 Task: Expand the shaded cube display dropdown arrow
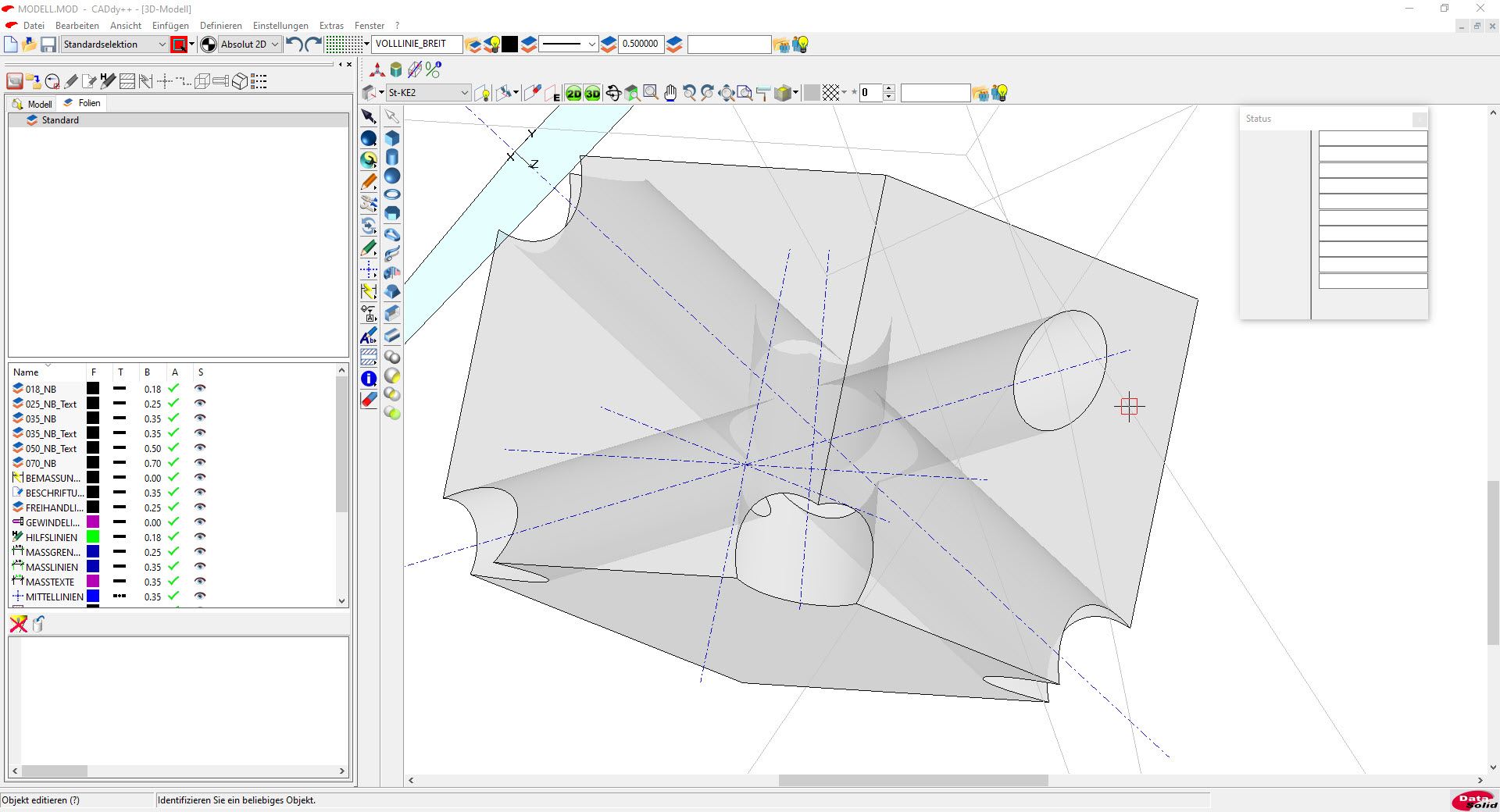click(796, 93)
